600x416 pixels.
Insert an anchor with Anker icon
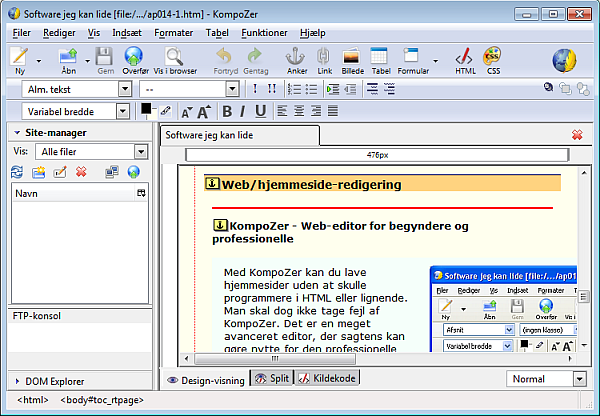[x=297, y=60]
